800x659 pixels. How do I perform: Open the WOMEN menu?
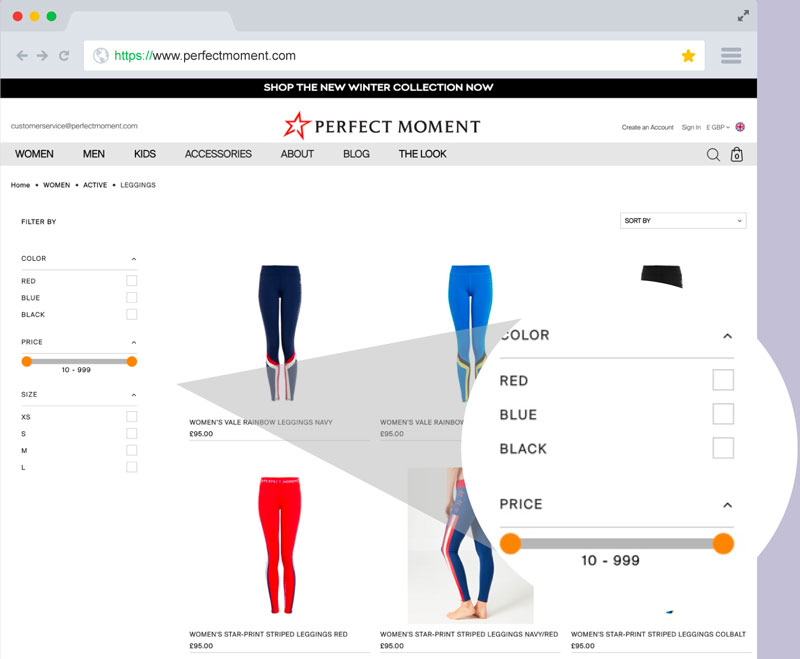34,154
